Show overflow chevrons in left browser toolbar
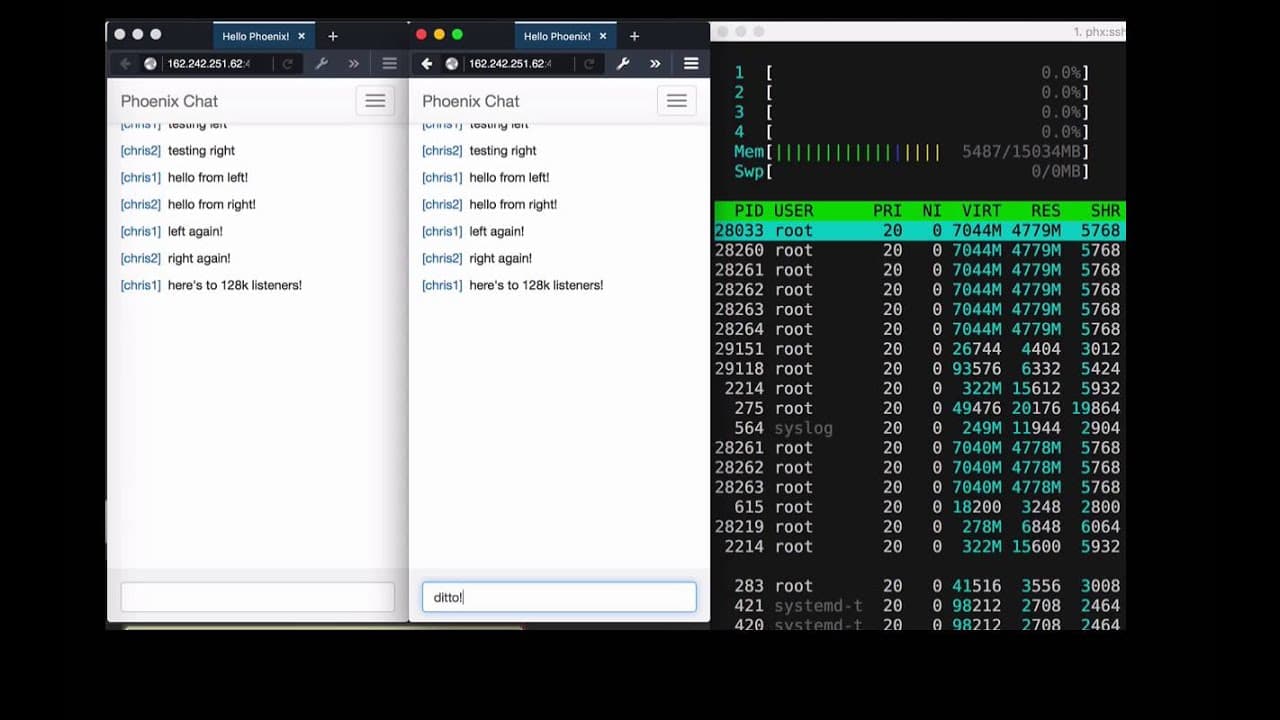 [x=353, y=64]
